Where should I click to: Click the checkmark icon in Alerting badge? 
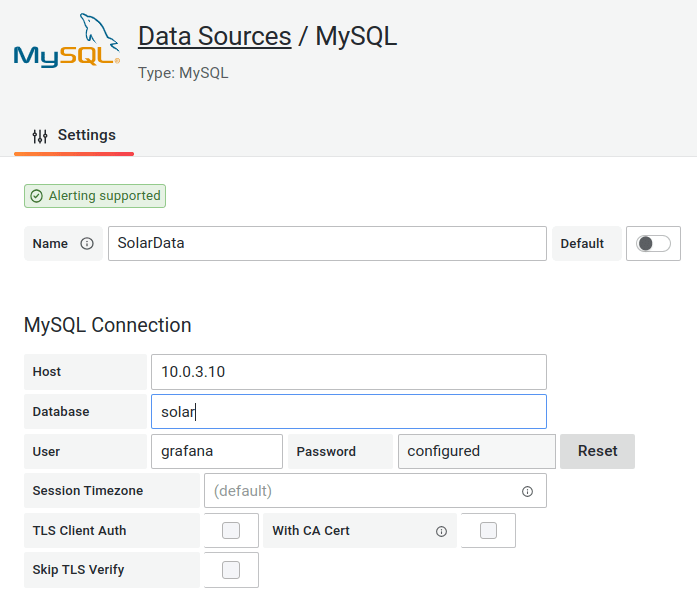(36, 196)
